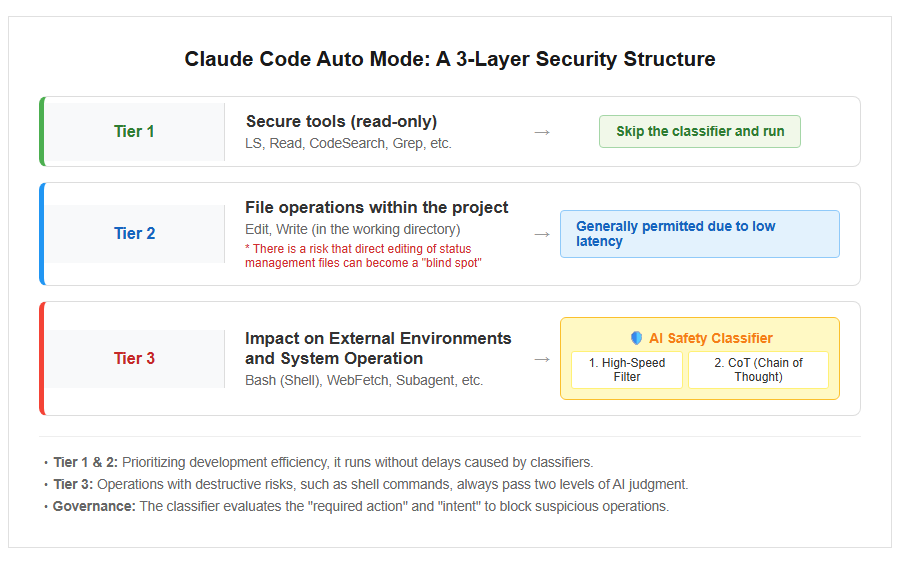Click the 'Skip the classifier and run' box
The image size is (900, 564).
[700, 131]
